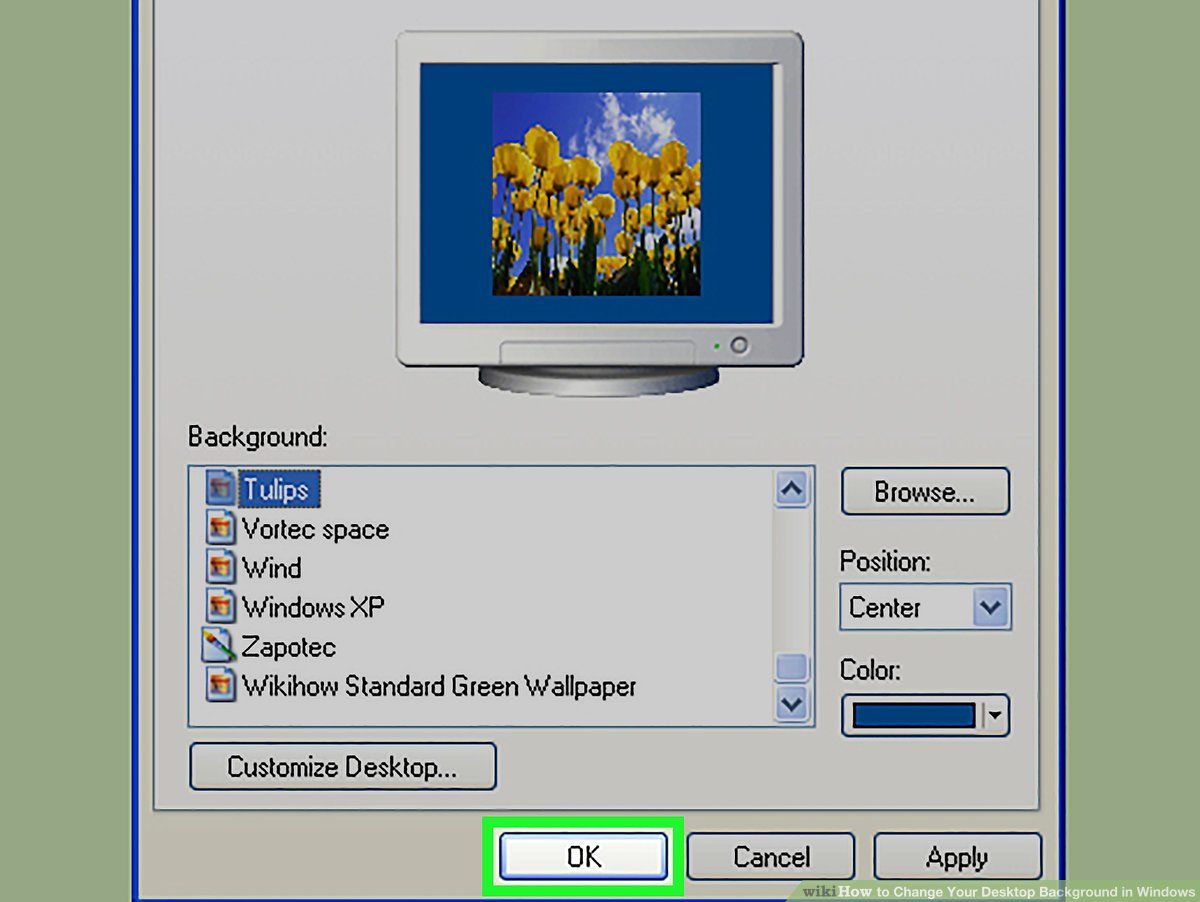
Task: Open the Customize Desktop dialog
Action: click(x=342, y=766)
